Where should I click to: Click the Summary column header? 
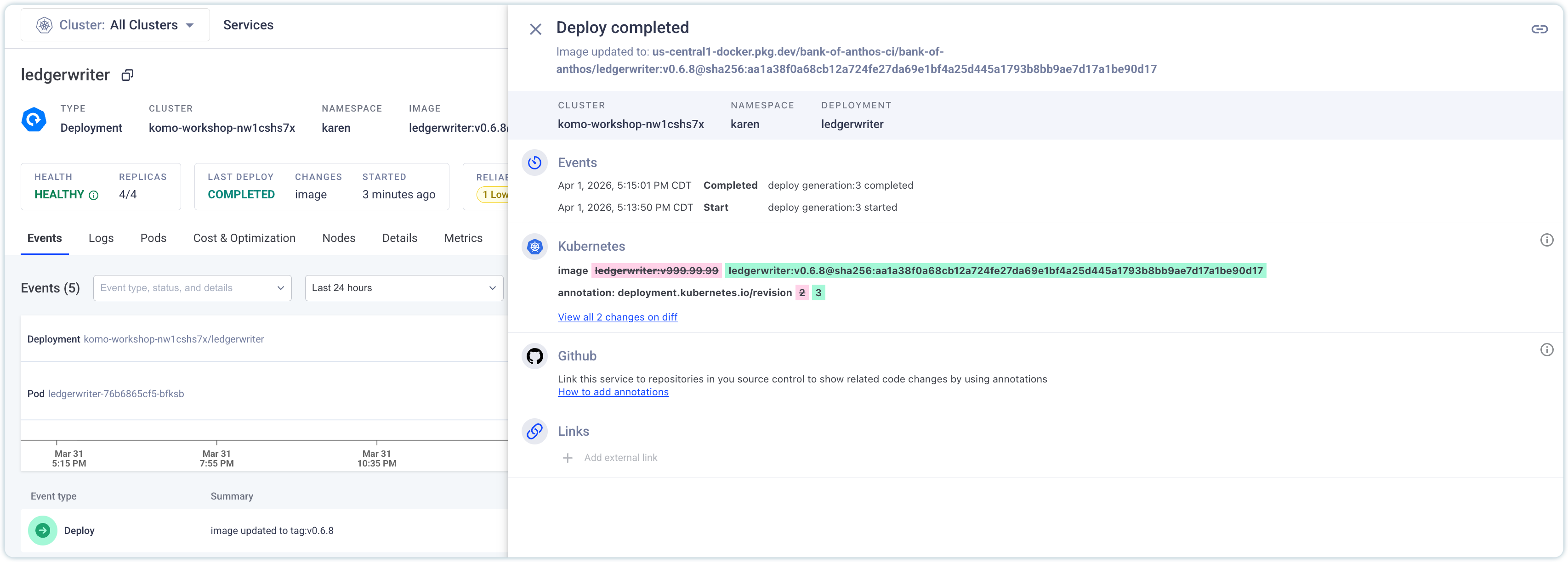point(232,496)
